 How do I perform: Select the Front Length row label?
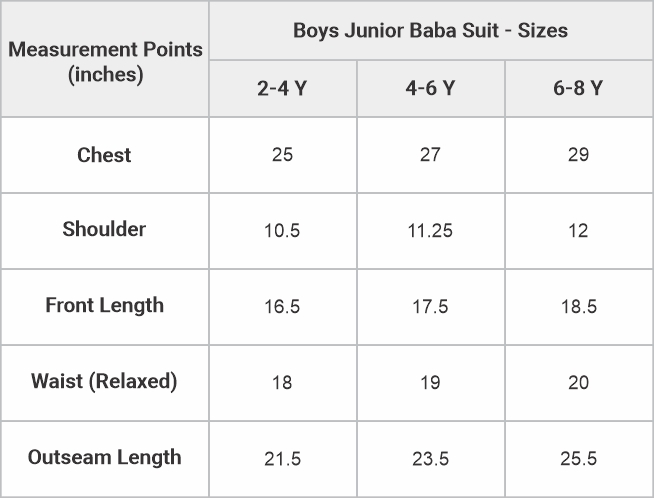pos(105,305)
